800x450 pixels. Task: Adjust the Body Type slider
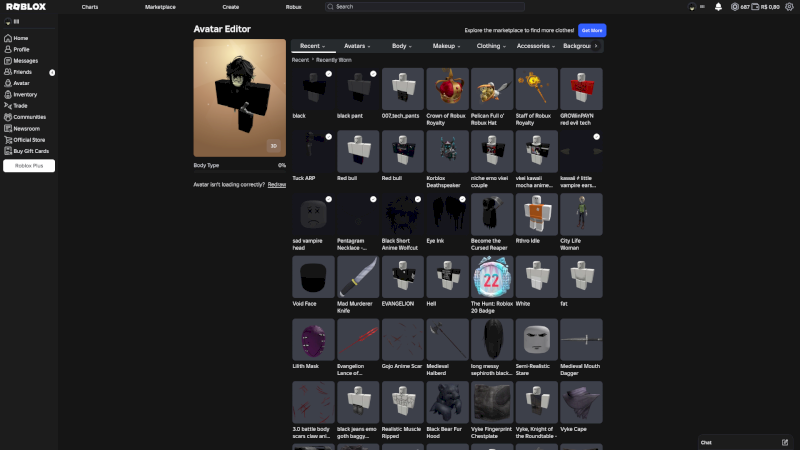pyautogui.click(x=239, y=171)
